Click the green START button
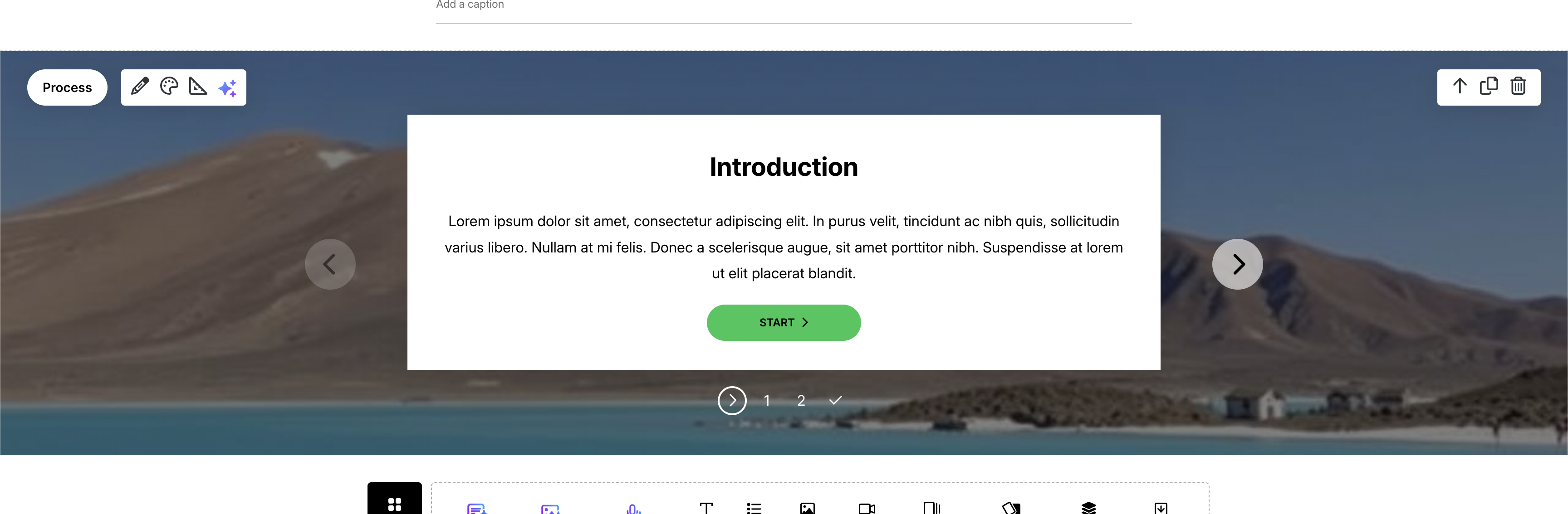The image size is (1568, 514). pos(784,322)
